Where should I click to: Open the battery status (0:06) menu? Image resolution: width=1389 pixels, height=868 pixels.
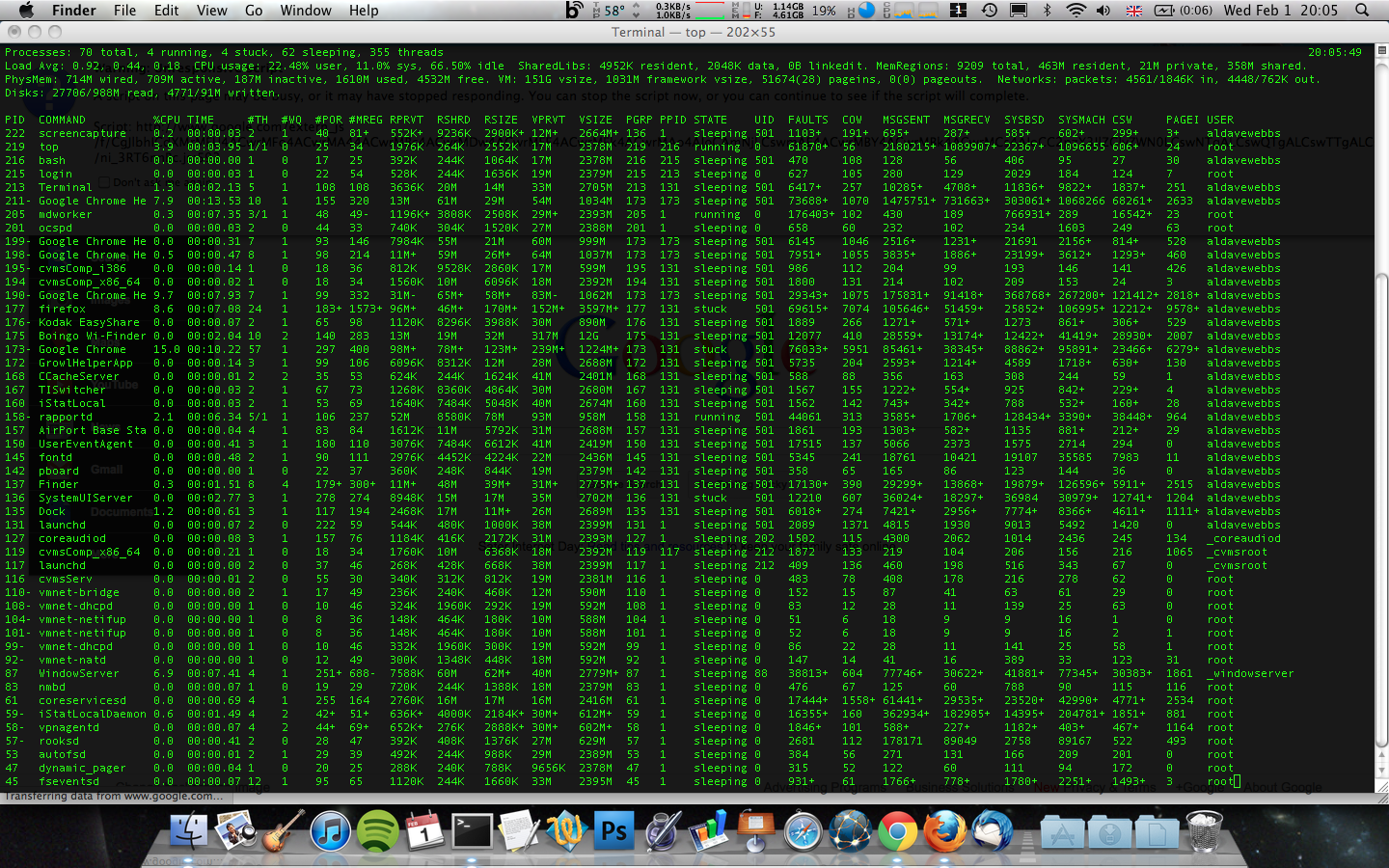coord(1184,11)
